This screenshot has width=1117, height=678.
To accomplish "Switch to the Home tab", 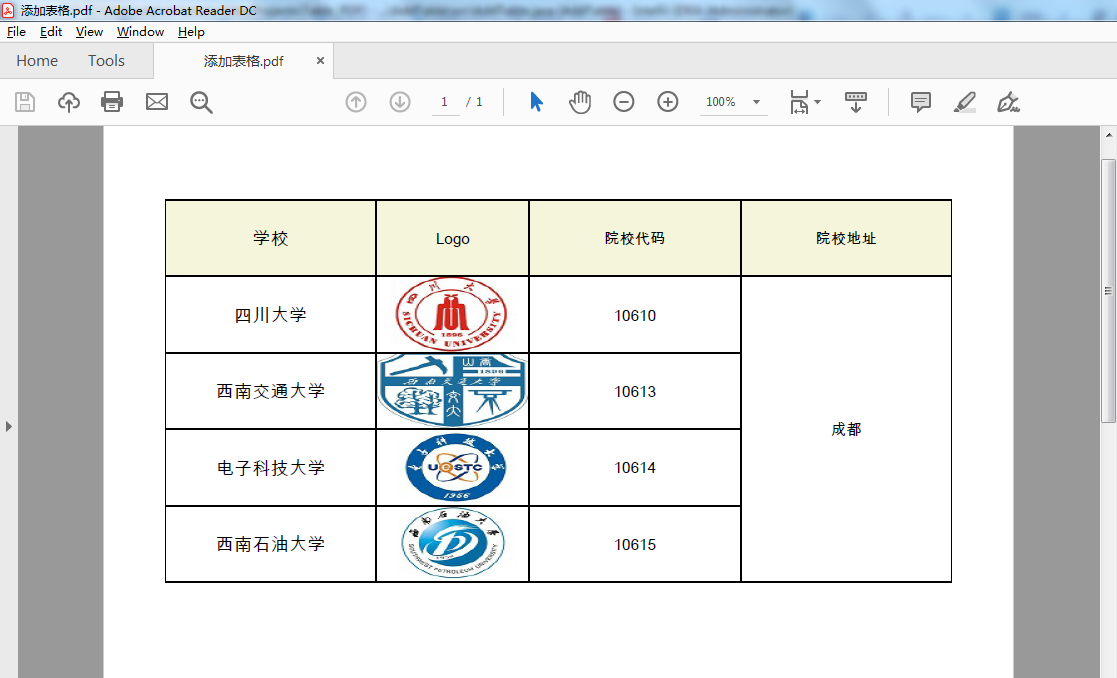I will click(37, 61).
